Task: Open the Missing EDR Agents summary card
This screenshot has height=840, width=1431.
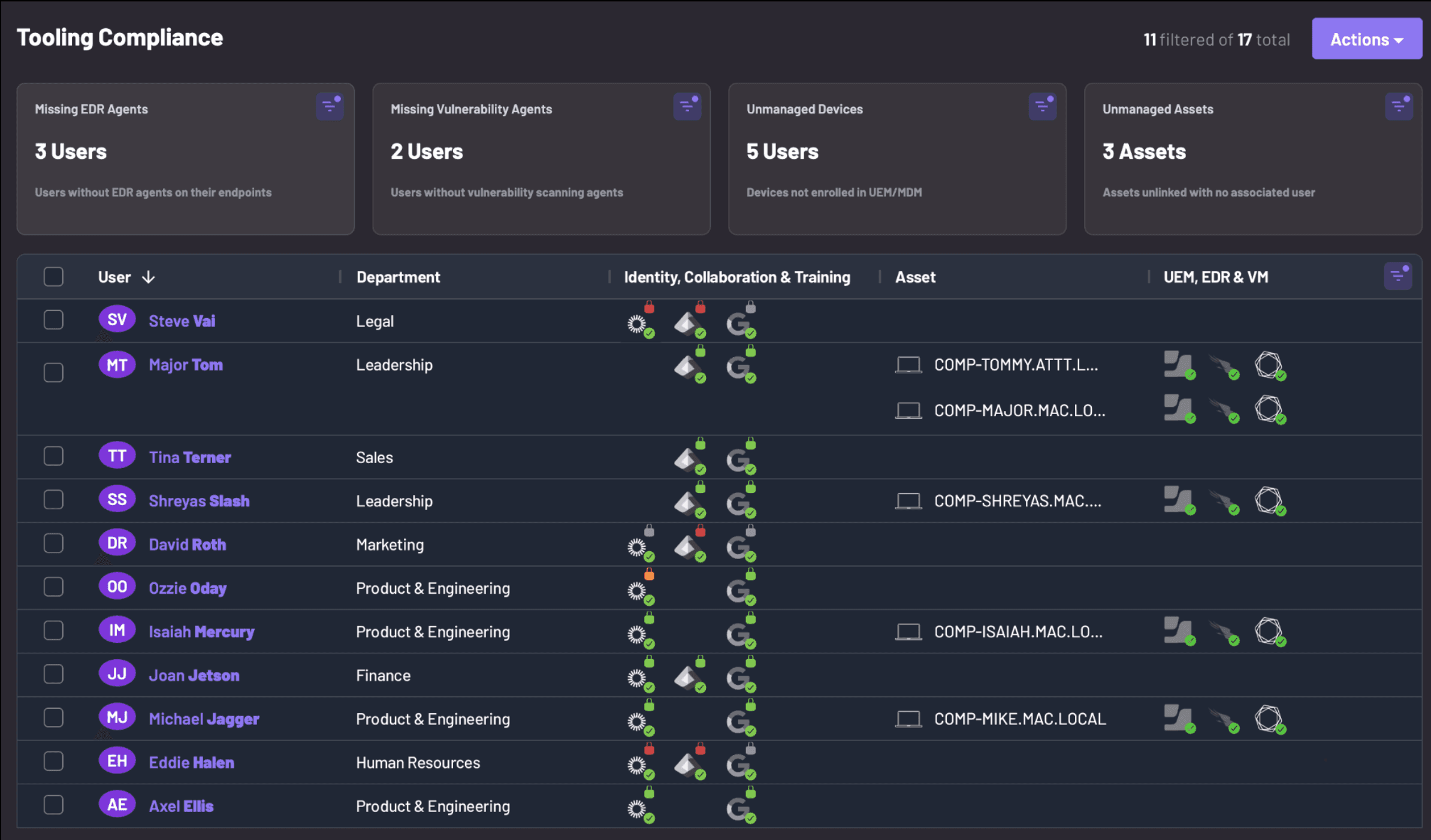Action: pos(186,159)
